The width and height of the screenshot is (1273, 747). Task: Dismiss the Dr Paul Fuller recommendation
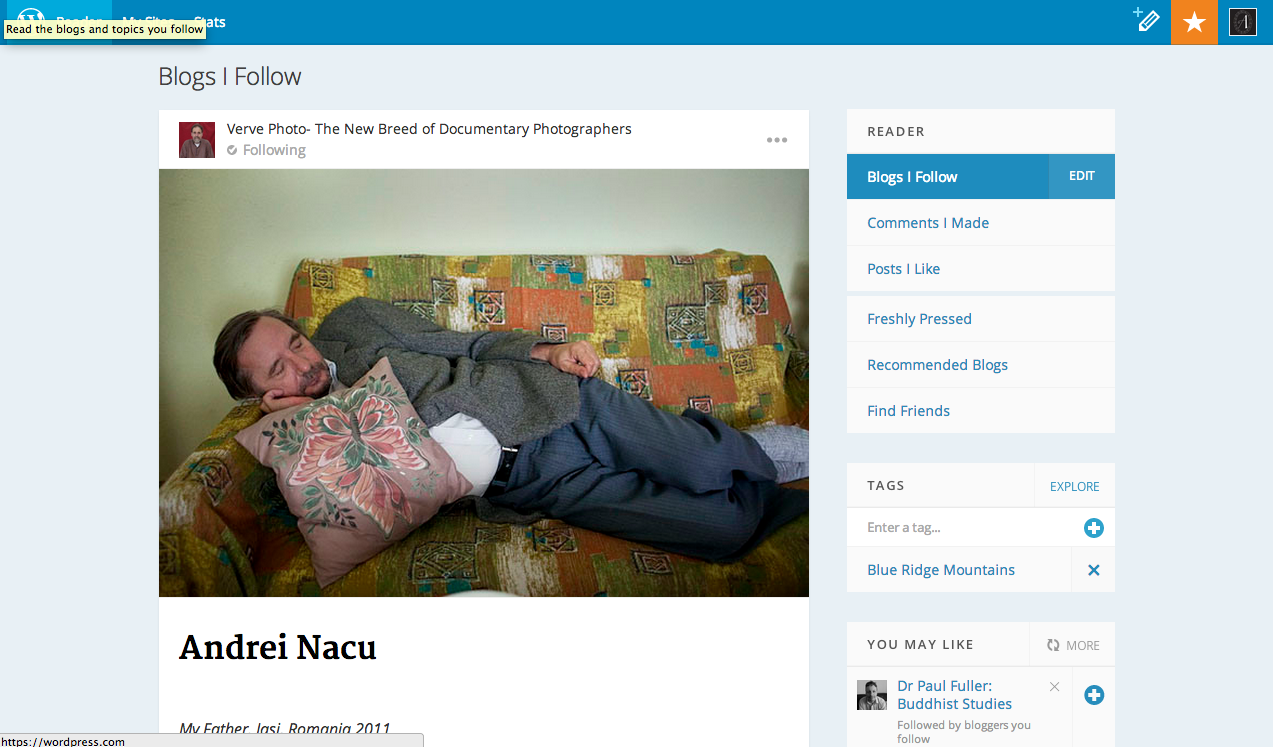[x=1054, y=687]
